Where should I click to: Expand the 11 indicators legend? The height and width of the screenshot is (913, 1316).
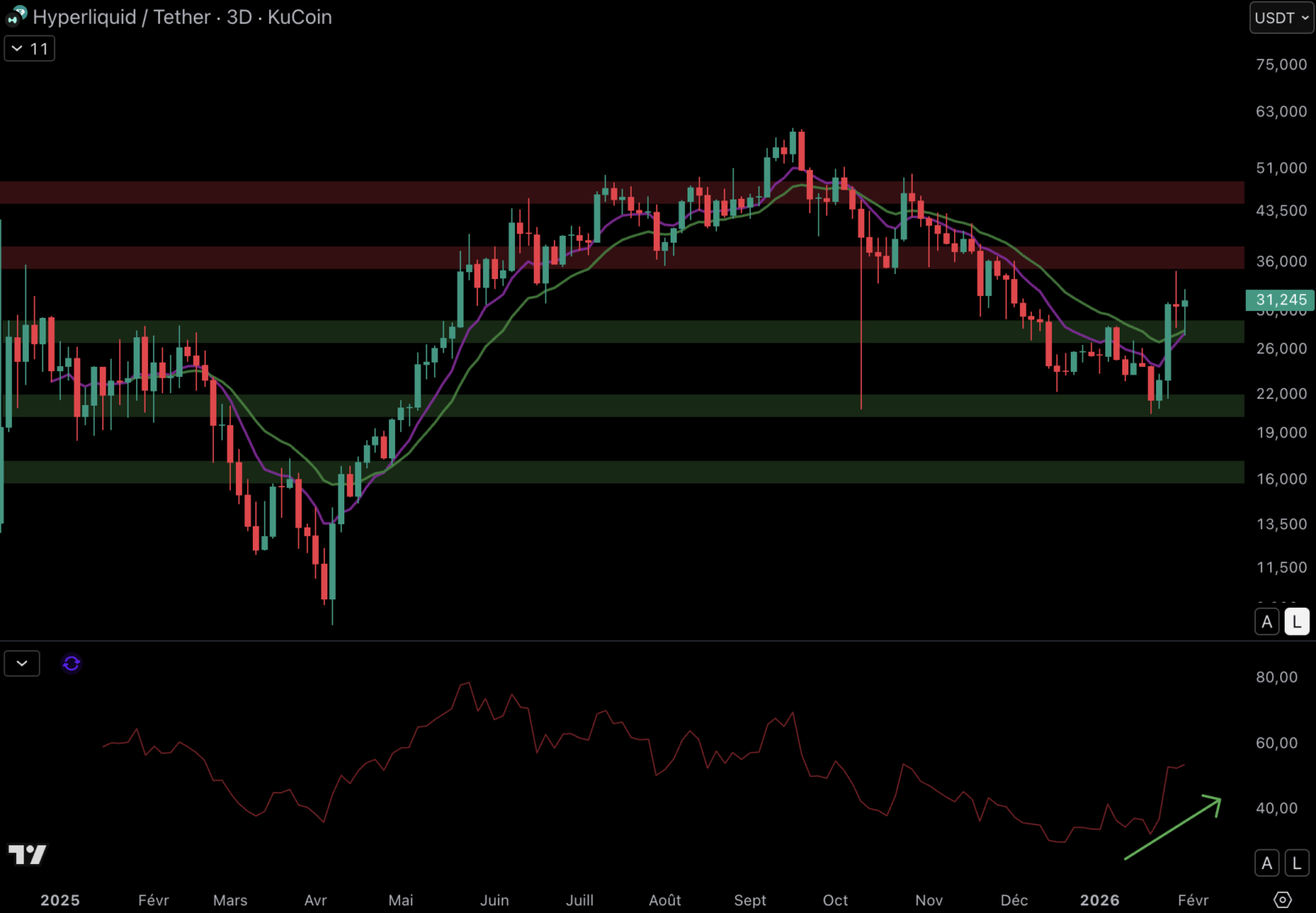[x=30, y=49]
